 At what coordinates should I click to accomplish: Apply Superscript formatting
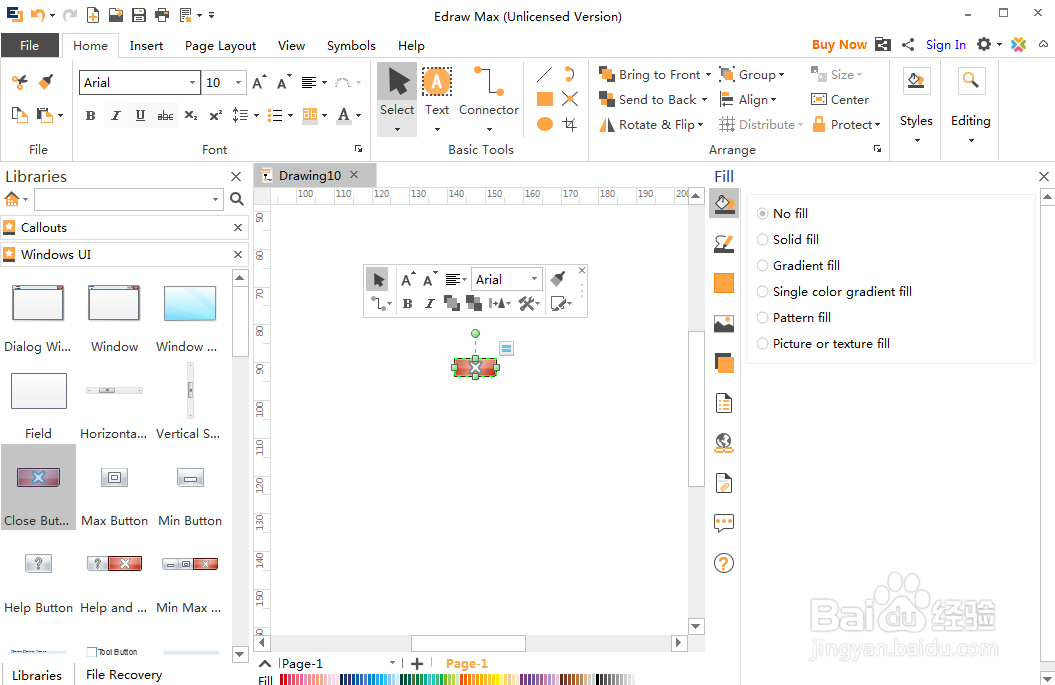click(x=215, y=116)
